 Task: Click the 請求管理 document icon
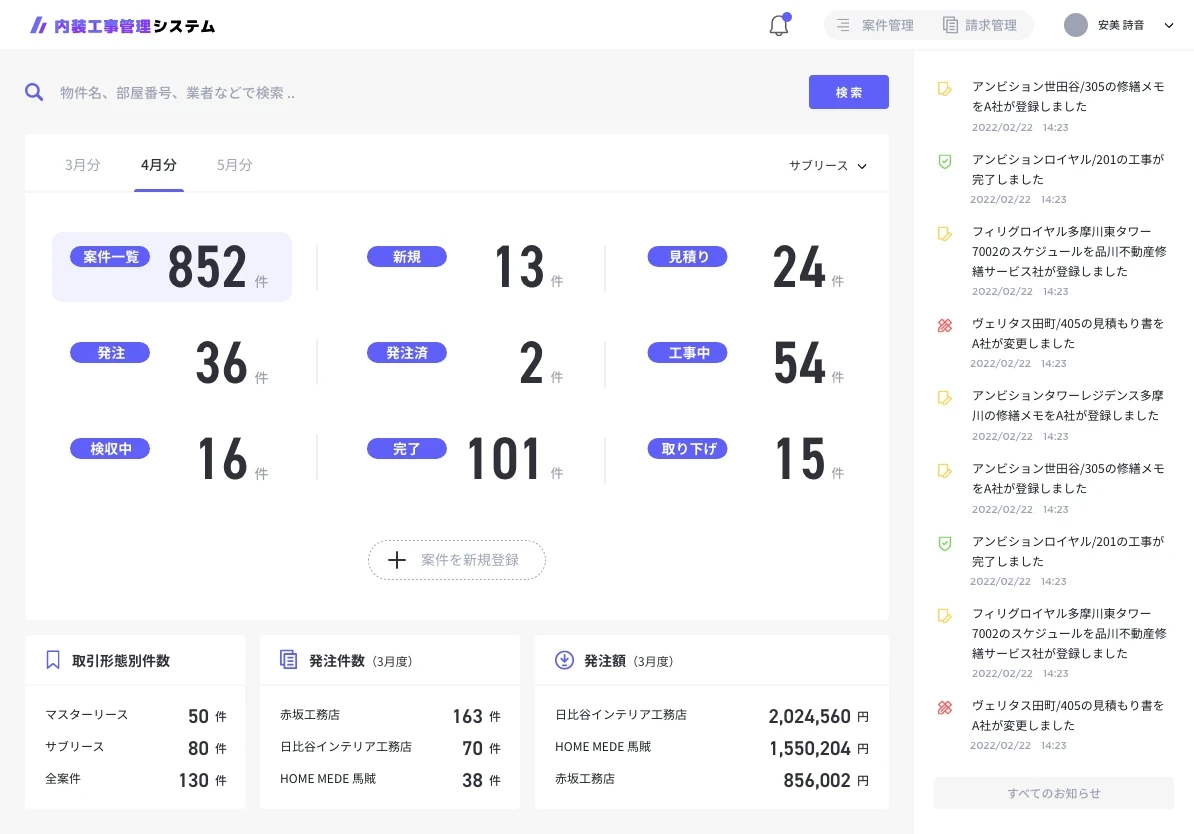pos(950,25)
